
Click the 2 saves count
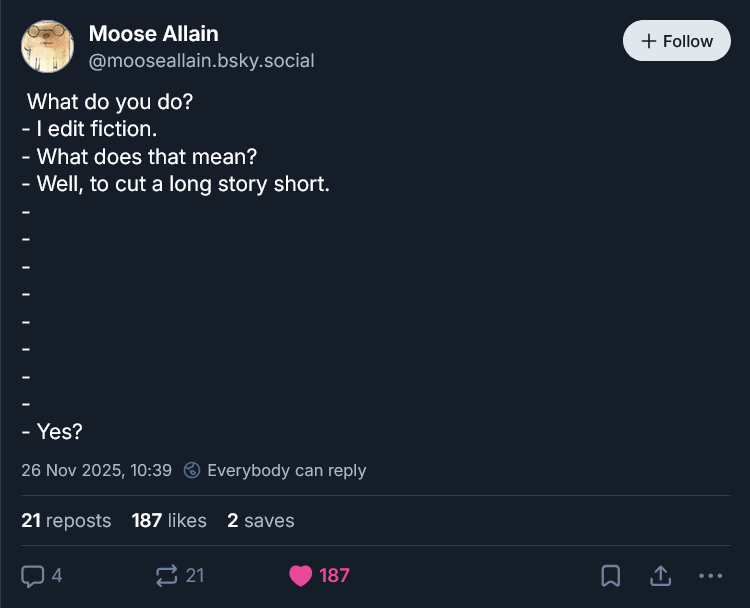(x=260, y=521)
